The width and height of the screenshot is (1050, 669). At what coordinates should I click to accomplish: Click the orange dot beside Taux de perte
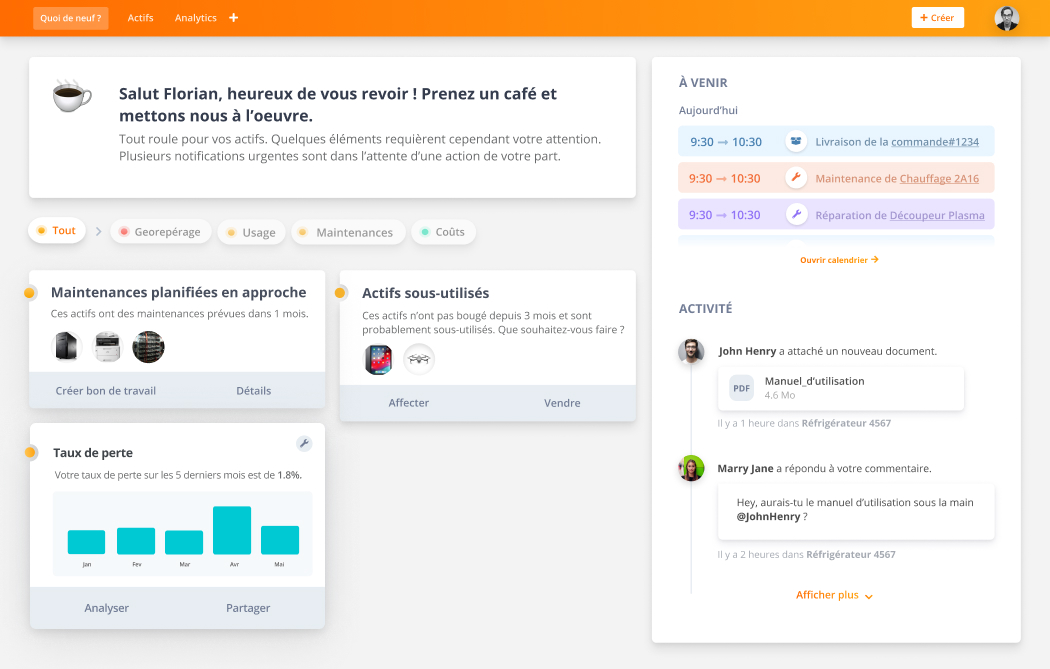(x=30, y=453)
